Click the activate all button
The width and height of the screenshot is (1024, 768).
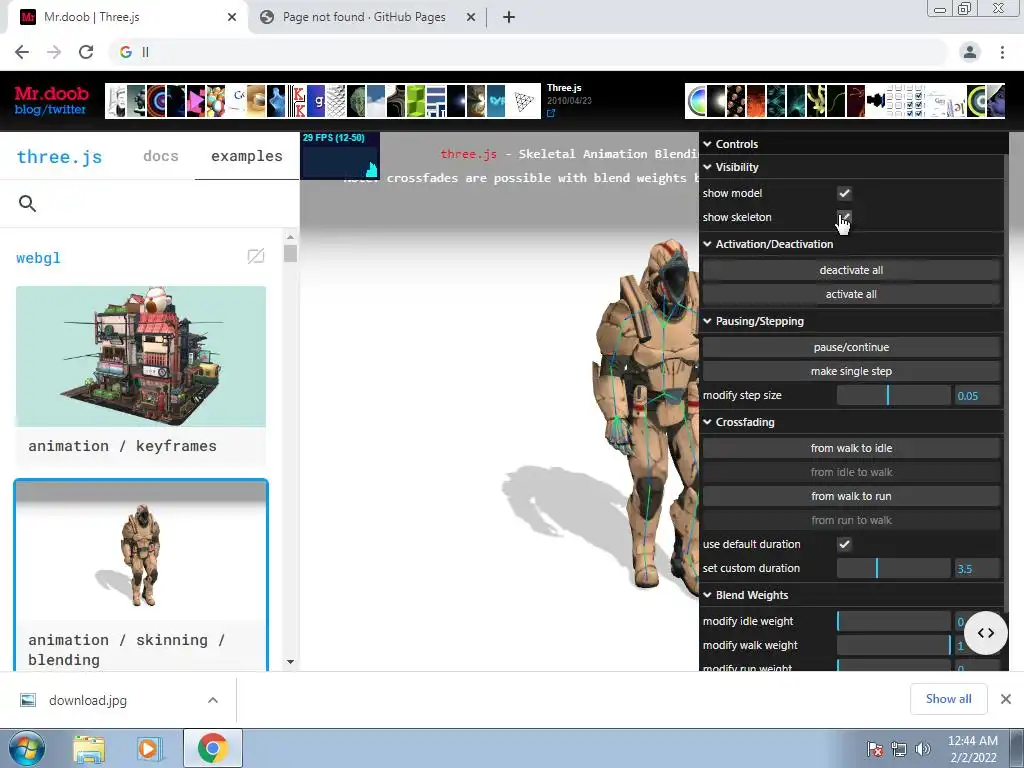tap(851, 295)
